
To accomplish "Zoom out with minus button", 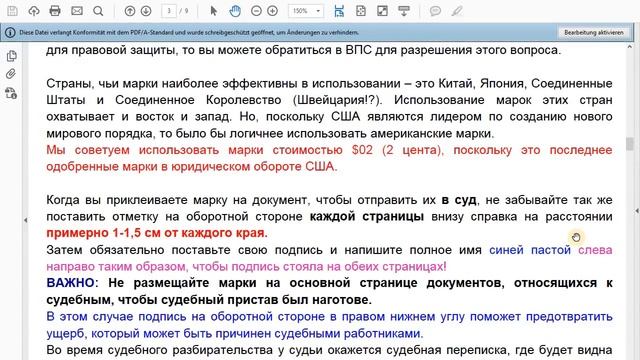I will coord(256,11).
